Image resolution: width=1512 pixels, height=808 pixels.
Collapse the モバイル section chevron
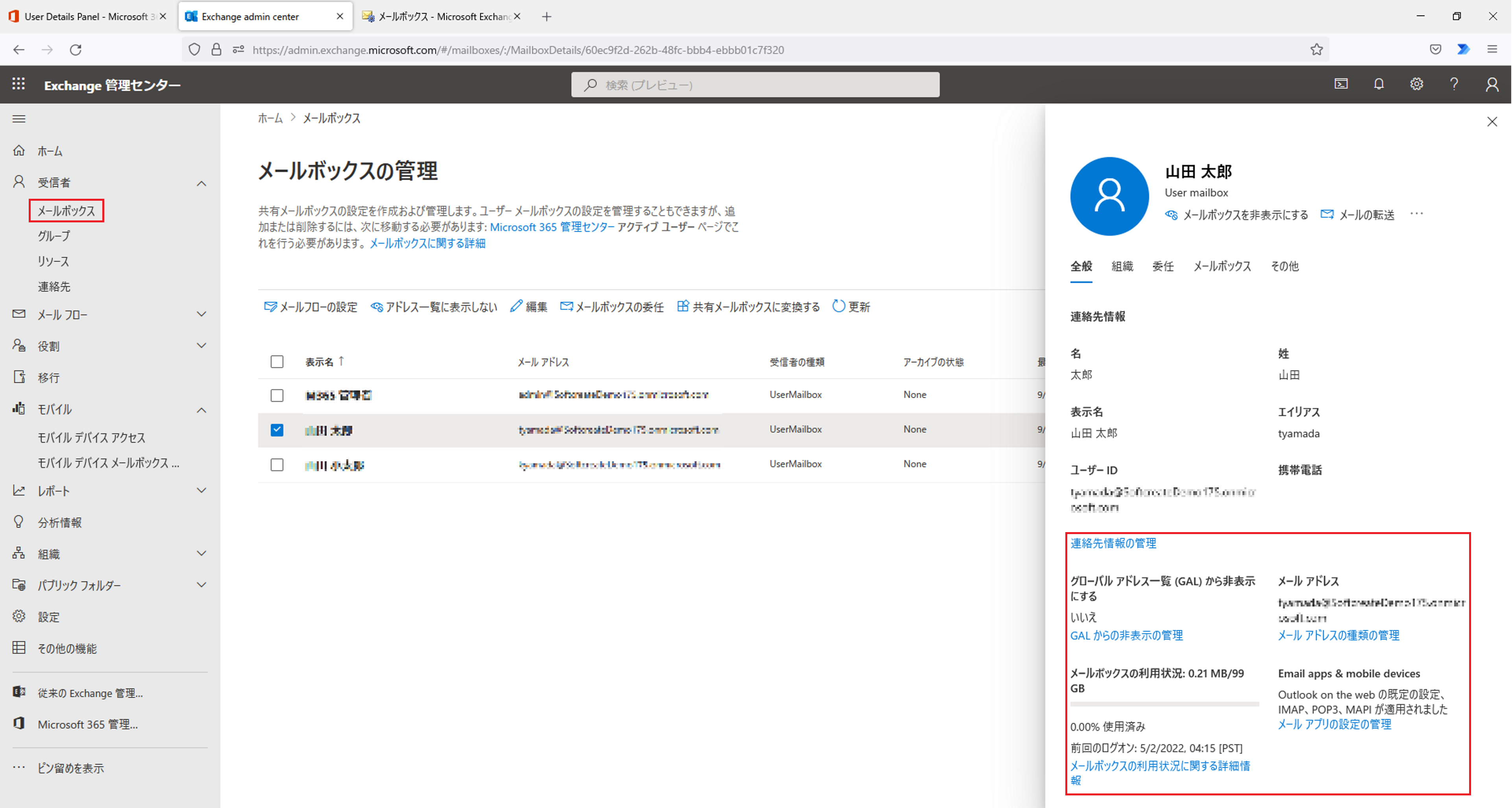click(x=201, y=410)
